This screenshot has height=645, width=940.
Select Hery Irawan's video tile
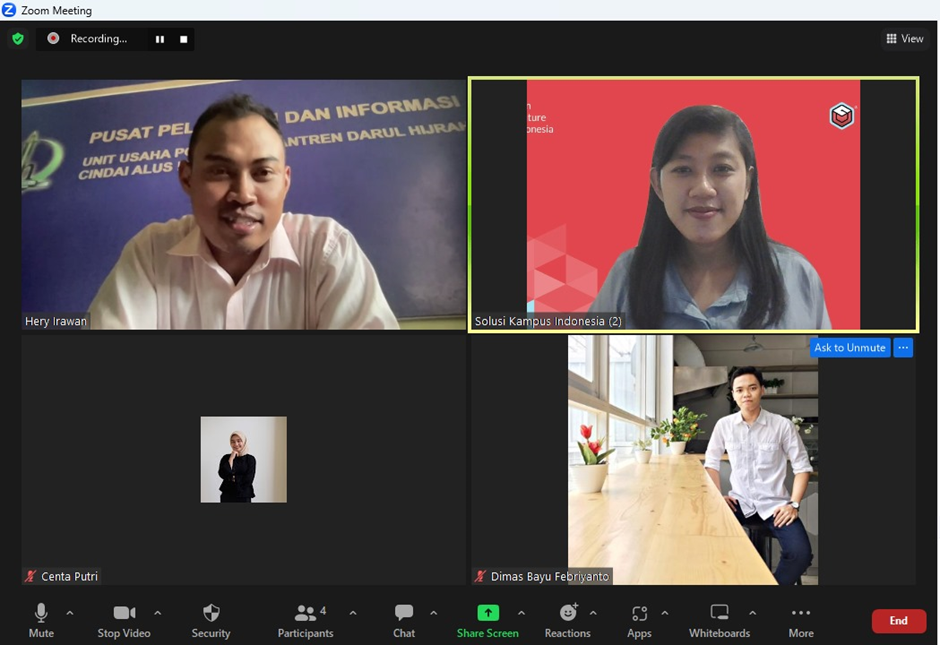pos(243,204)
